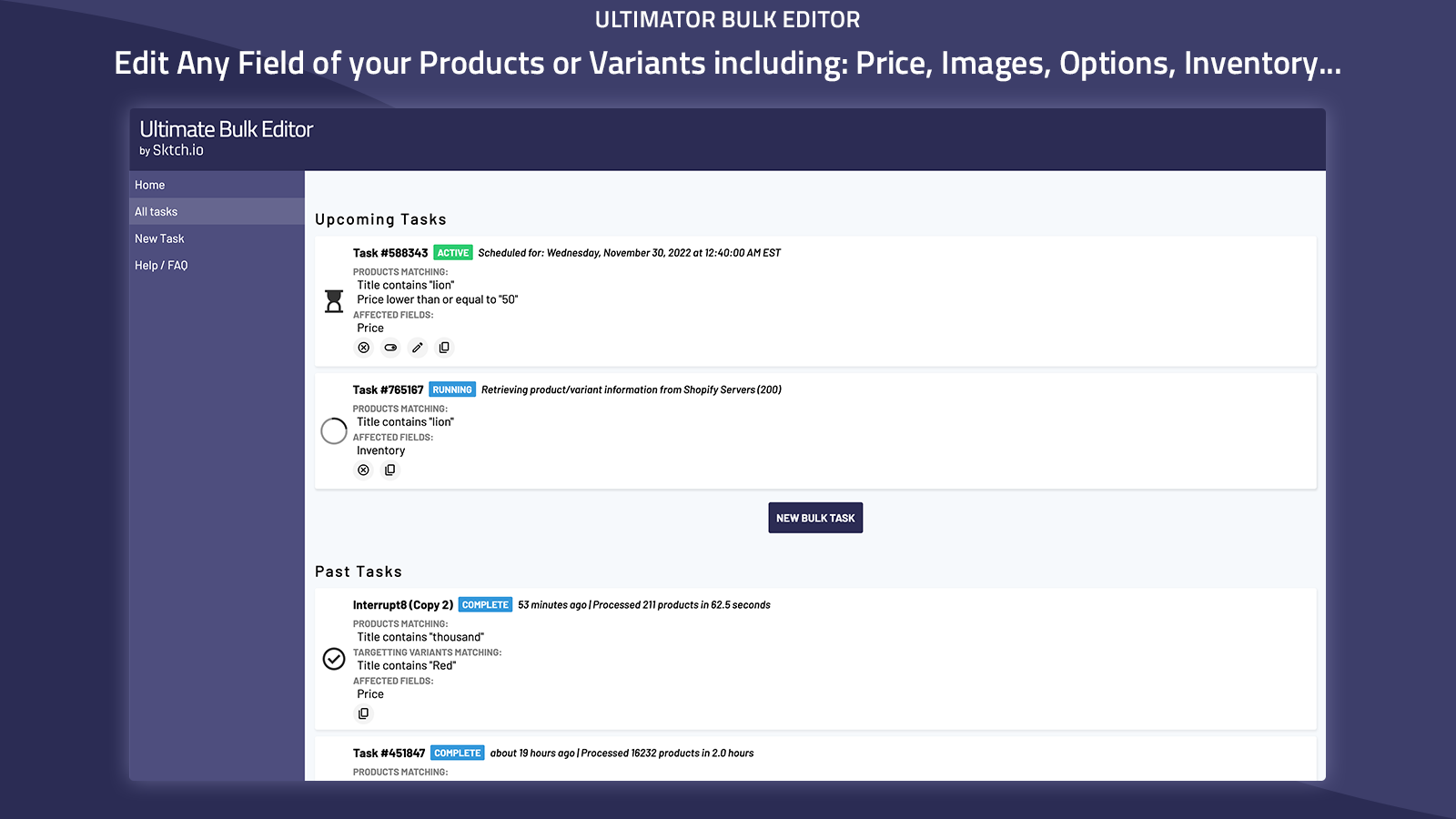1456x819 pixels.
Task: Duplicate Task #588343 using the copy icon
Action: 444,348
